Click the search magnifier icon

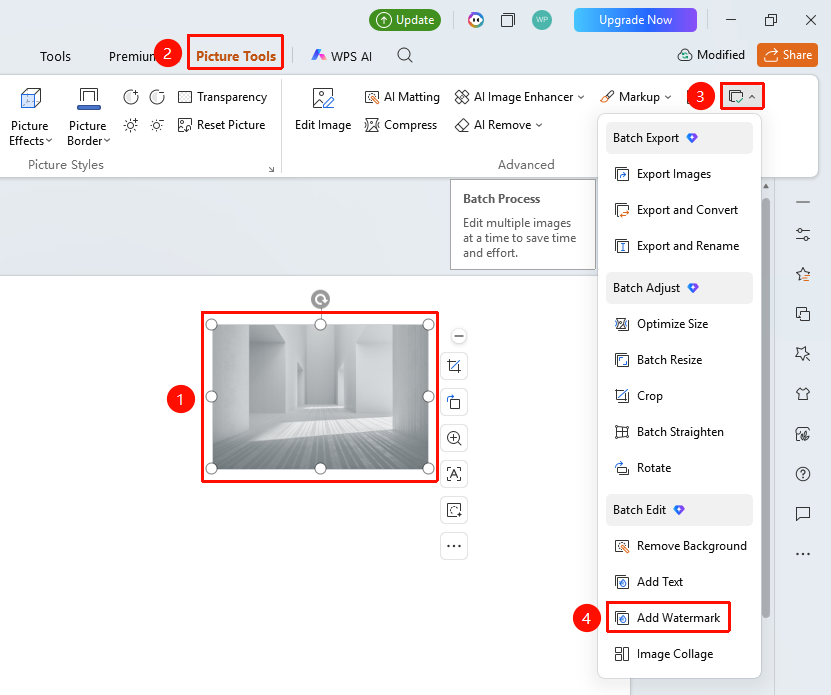(x=405, y=55)
